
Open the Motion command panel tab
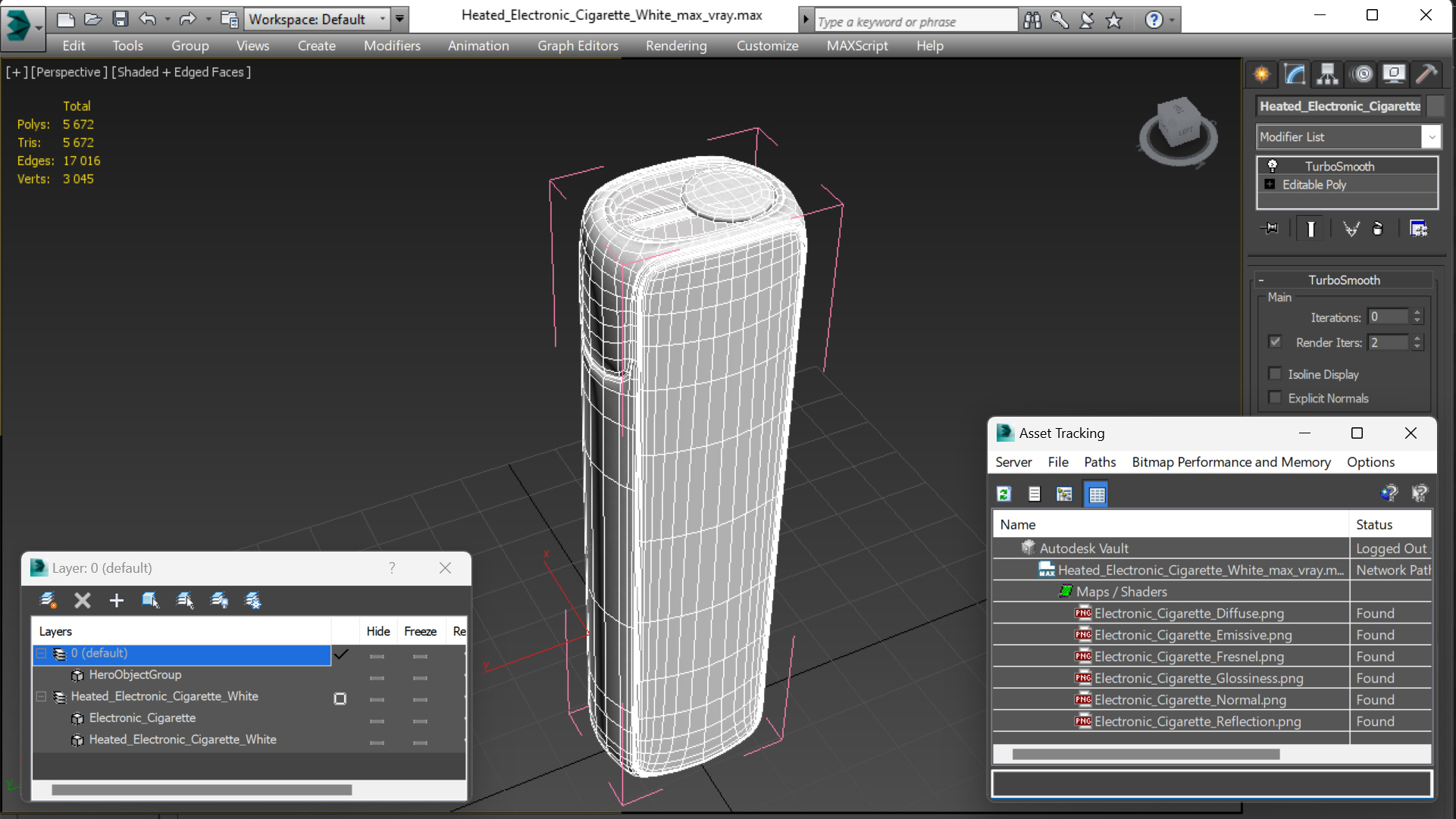1363,74
